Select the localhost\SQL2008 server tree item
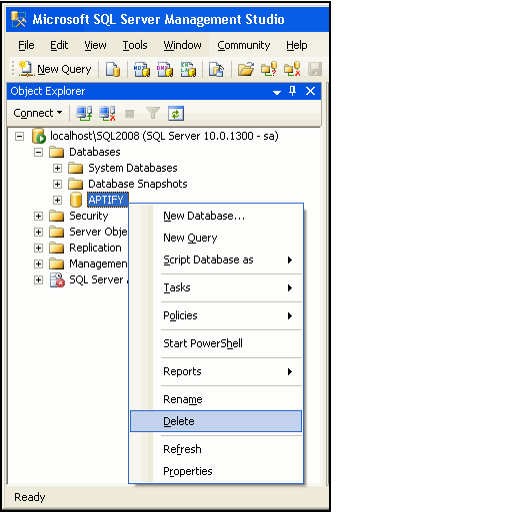 click(x=164, y=136)
